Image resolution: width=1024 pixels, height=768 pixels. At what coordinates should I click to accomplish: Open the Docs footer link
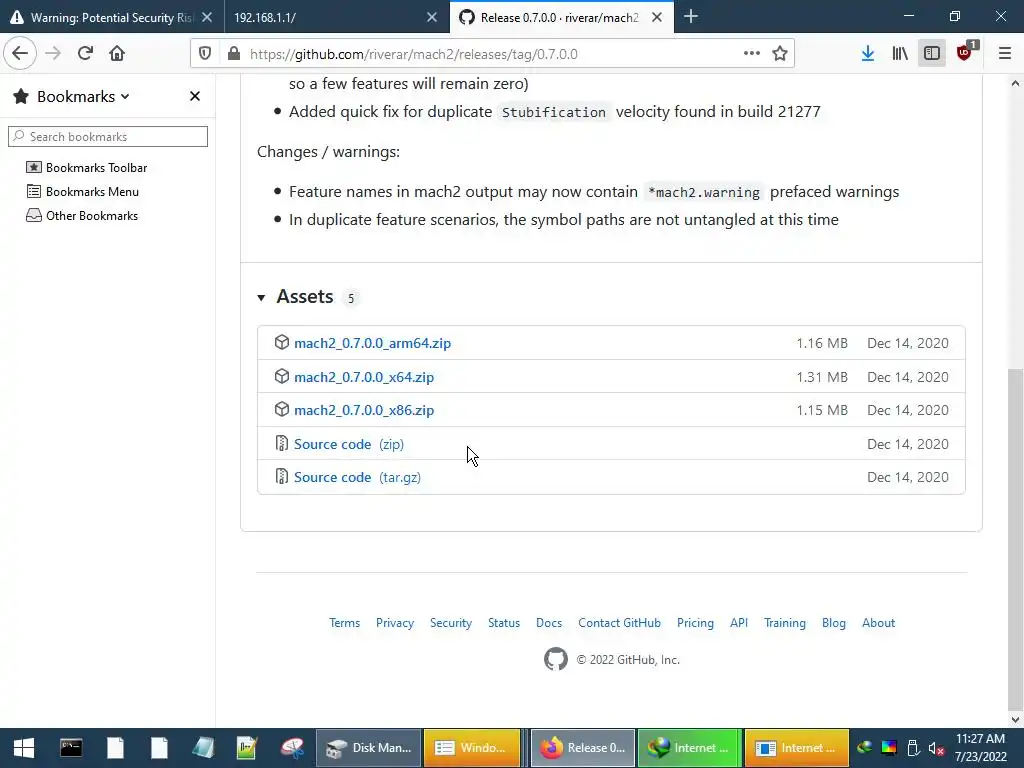[549, 623]
